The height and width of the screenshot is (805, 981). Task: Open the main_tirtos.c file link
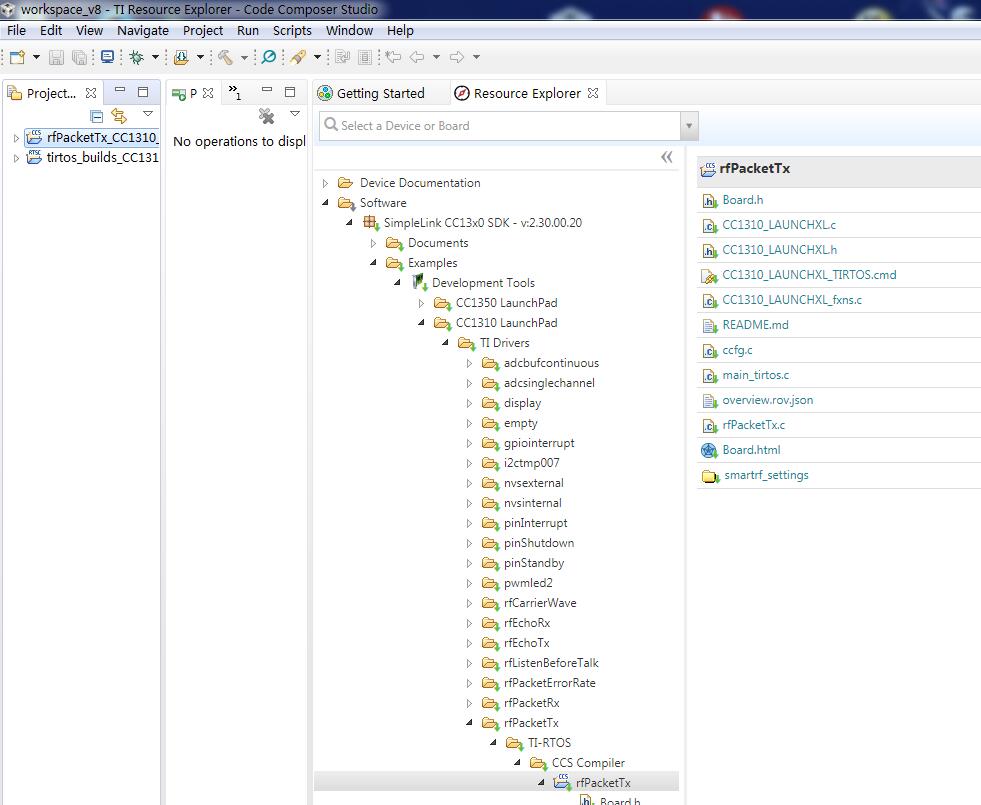[755, 375]
